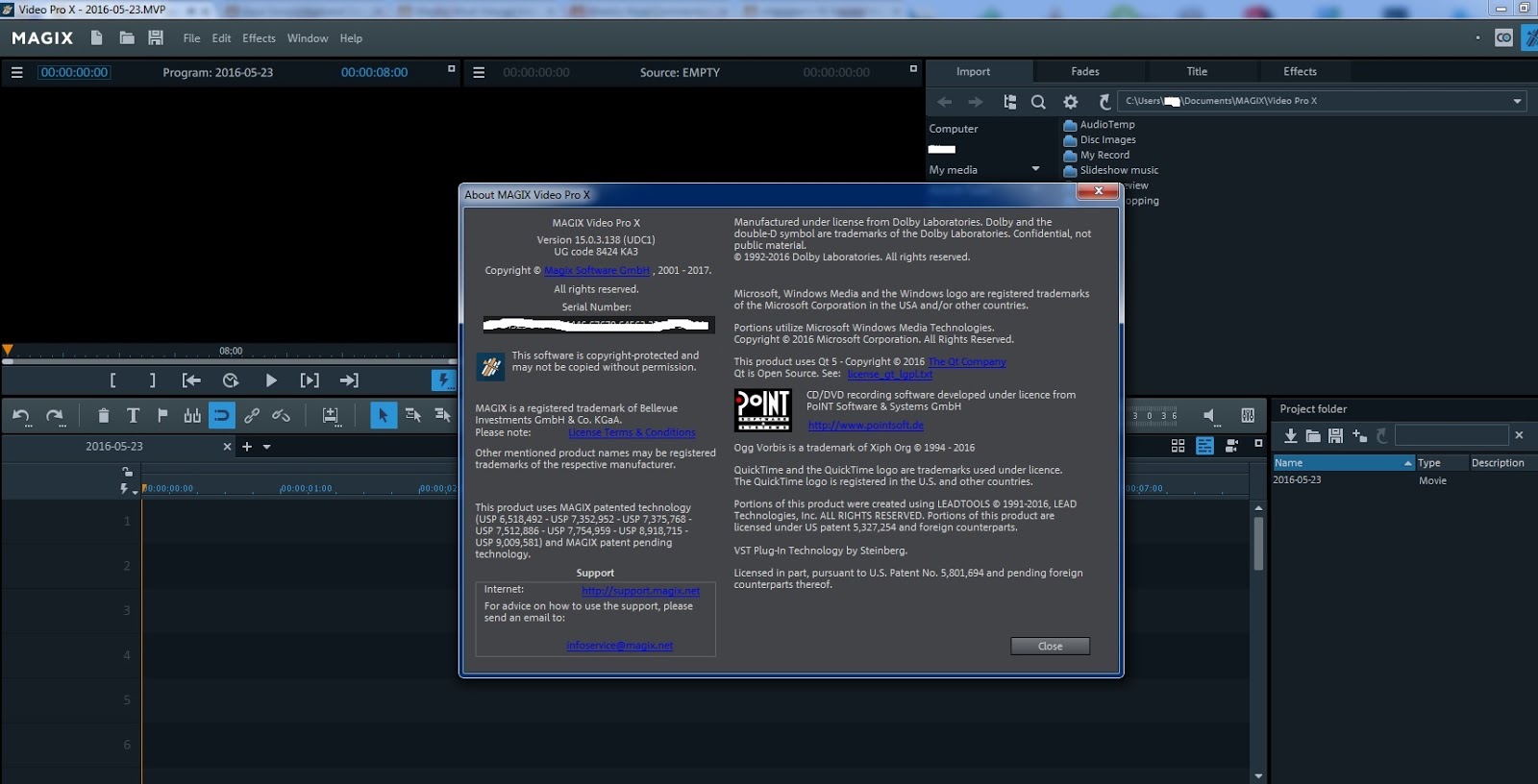Open the speaker volume control
The height and width of the screenshot is (784, 1538).
[x=1209, y=415]
